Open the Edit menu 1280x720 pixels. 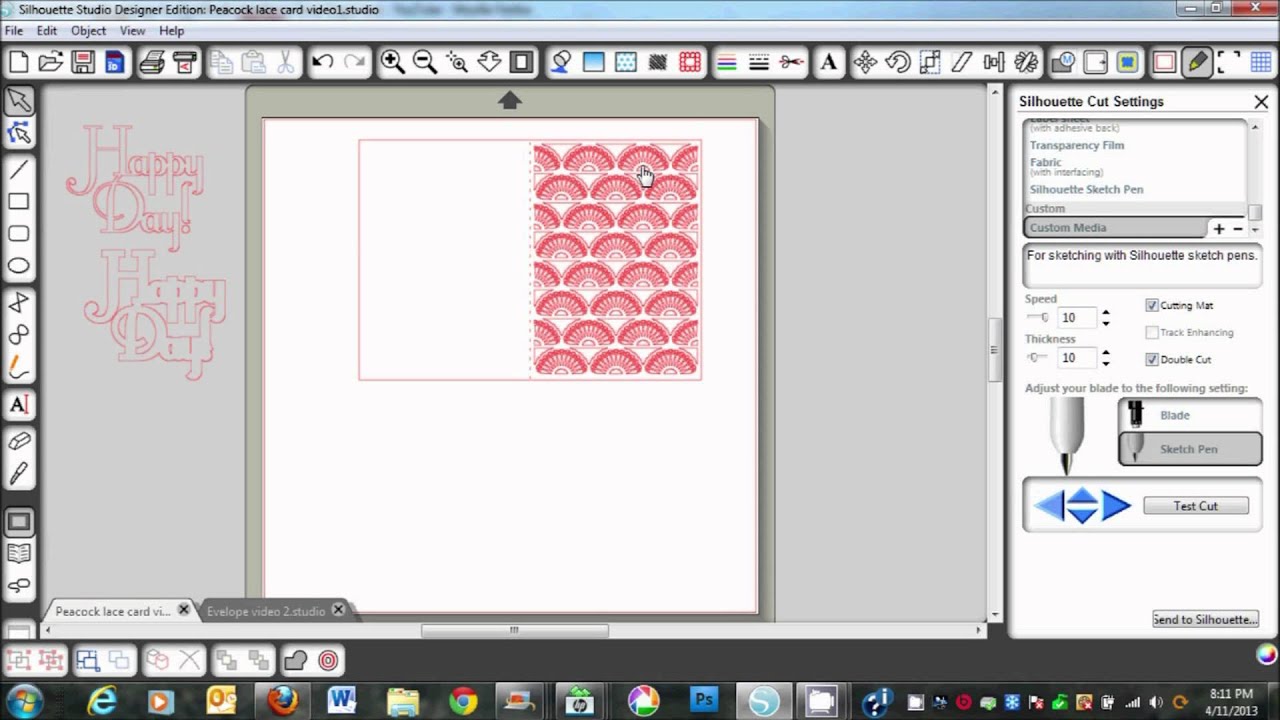[x=47, y=31]
